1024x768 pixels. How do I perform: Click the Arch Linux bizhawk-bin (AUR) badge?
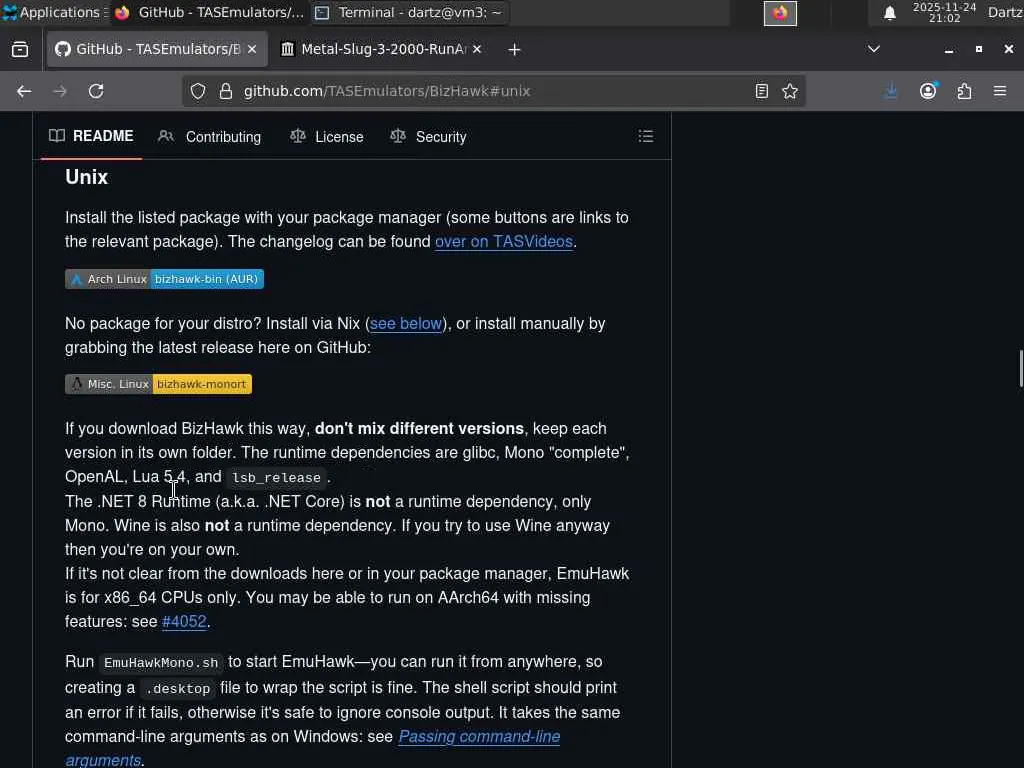165,279
